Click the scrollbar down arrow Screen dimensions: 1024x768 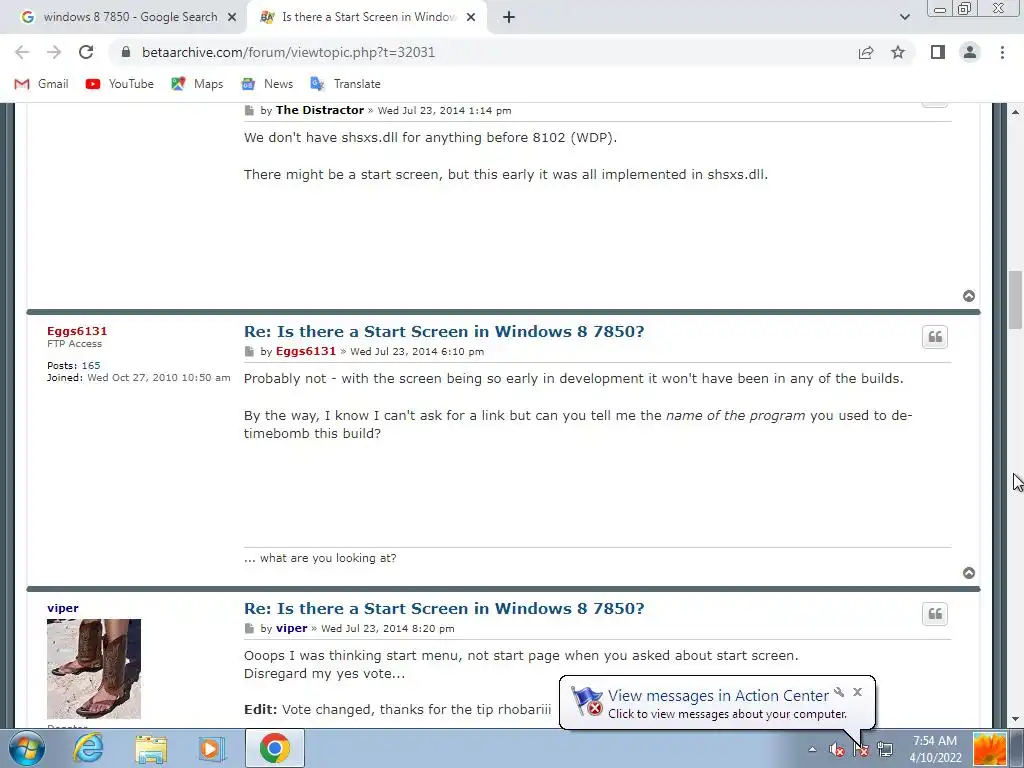[x=1015, y=719]
